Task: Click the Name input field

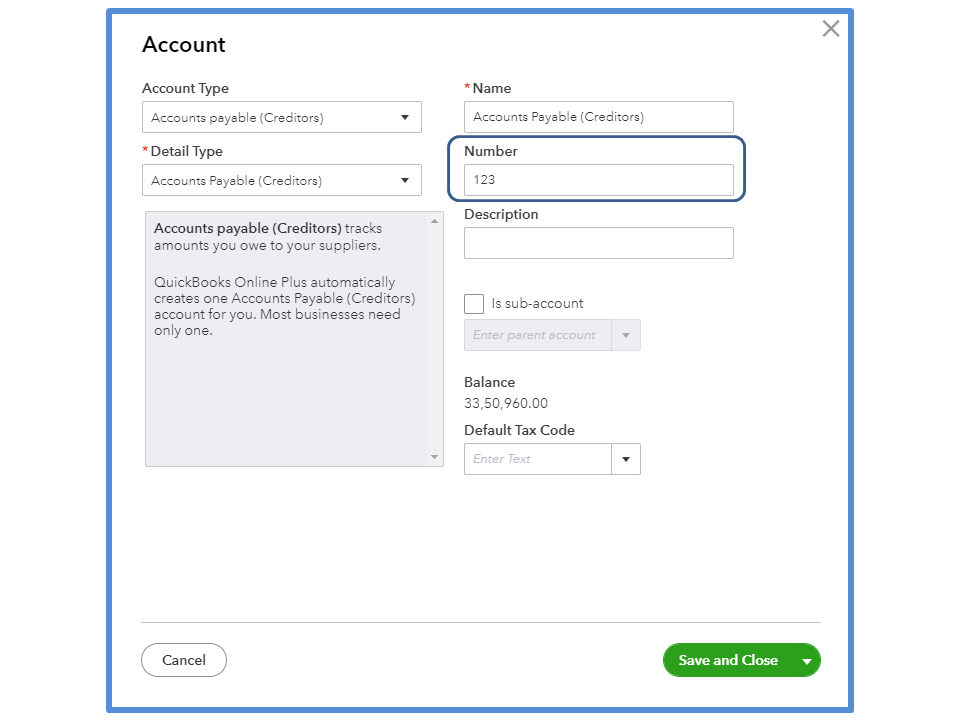Action: (x=598, y=117)
